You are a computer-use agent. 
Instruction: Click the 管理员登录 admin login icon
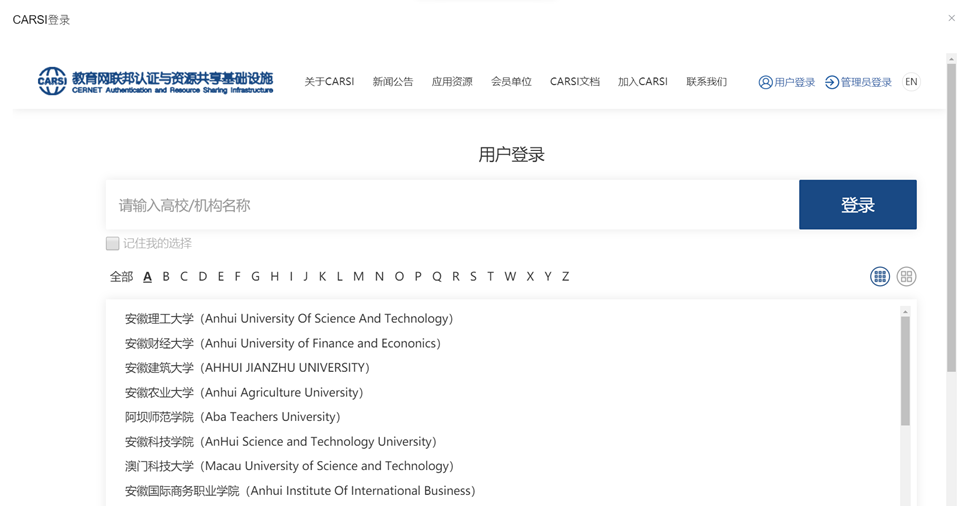tap(832, 82)
